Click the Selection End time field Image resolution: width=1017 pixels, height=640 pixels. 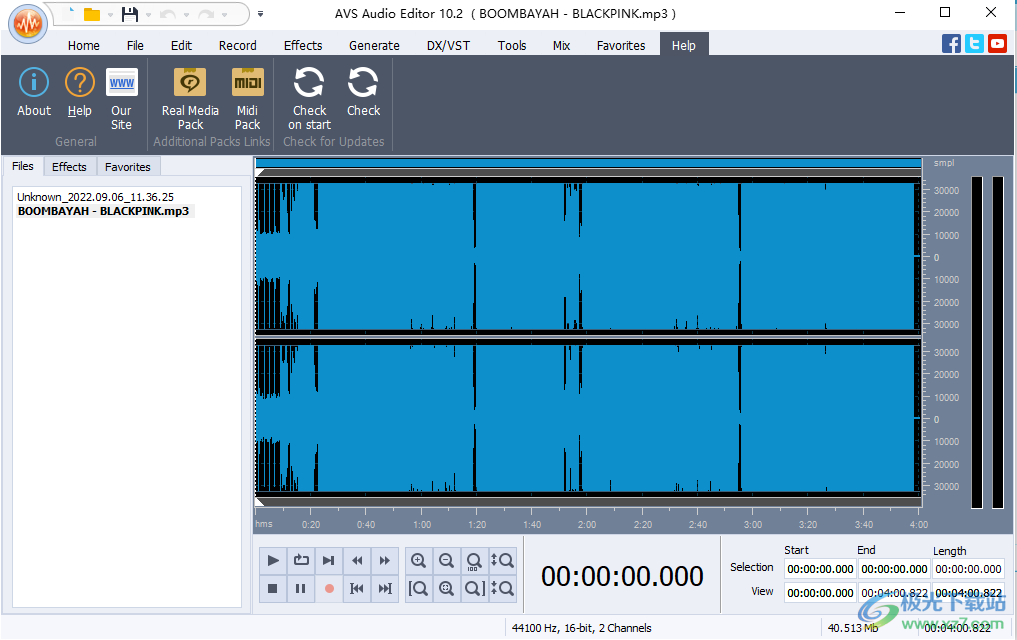894,569
